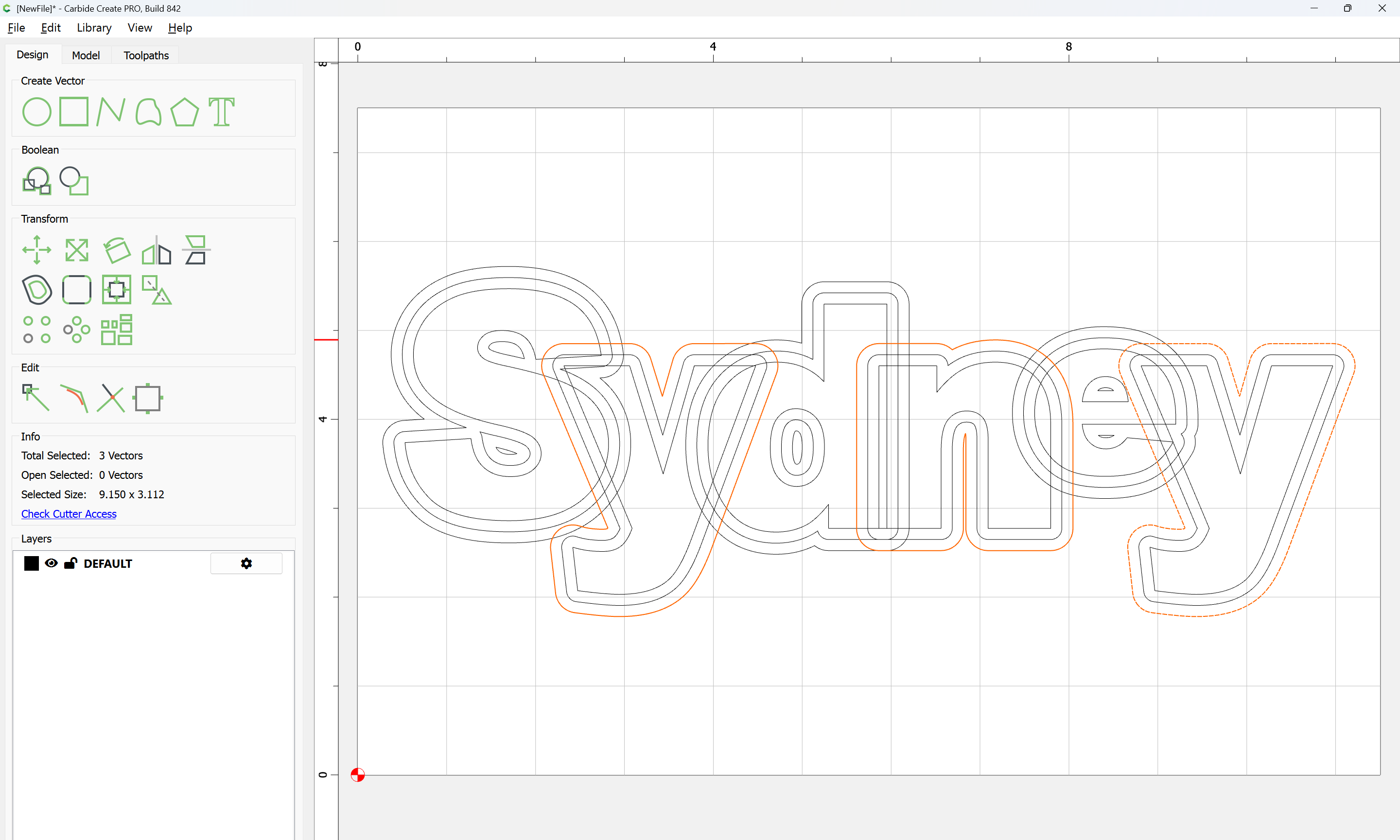Select the Create Circle tool

click(x=37, y=111)
